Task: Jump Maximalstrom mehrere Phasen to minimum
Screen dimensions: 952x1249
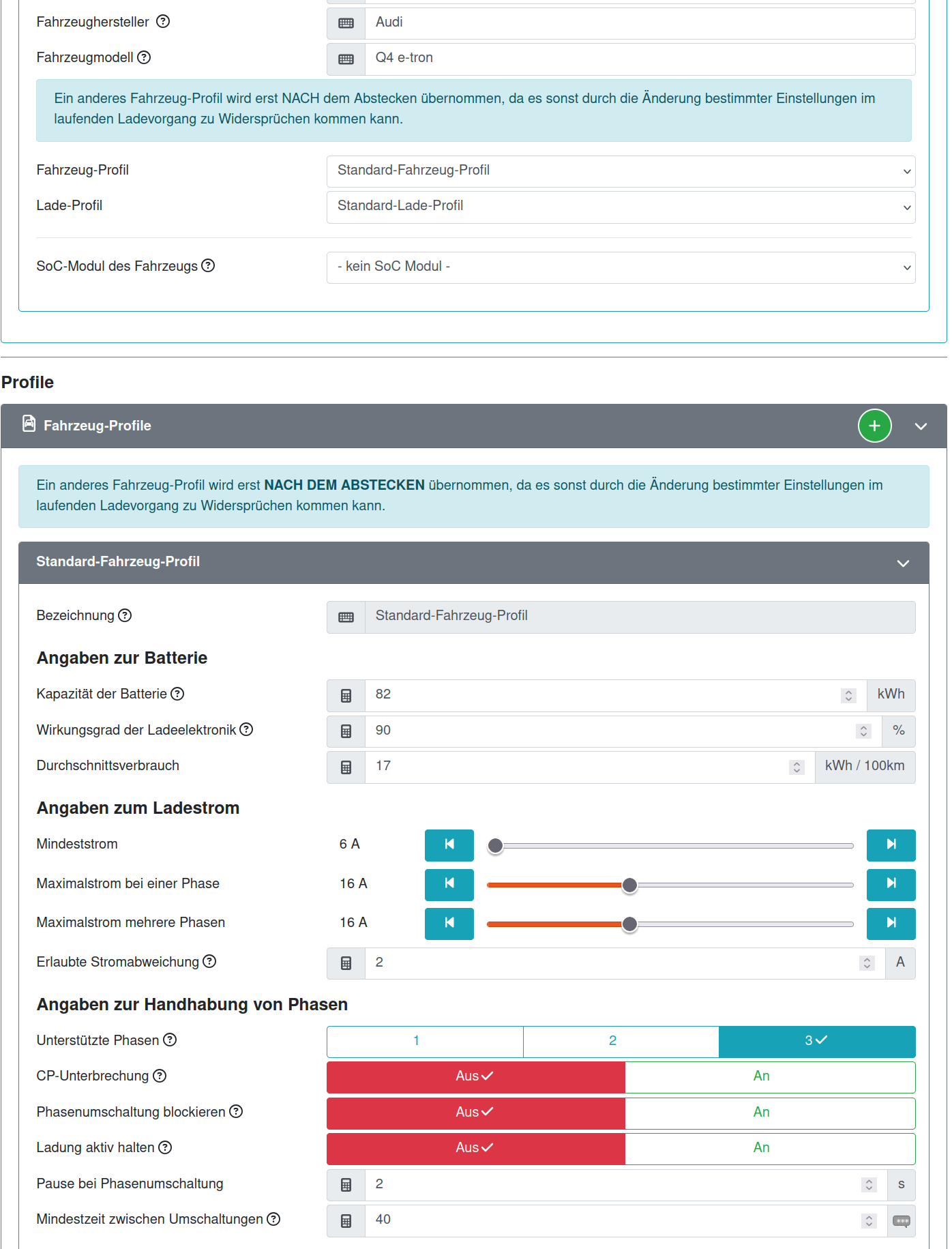Action: point(449,924)
